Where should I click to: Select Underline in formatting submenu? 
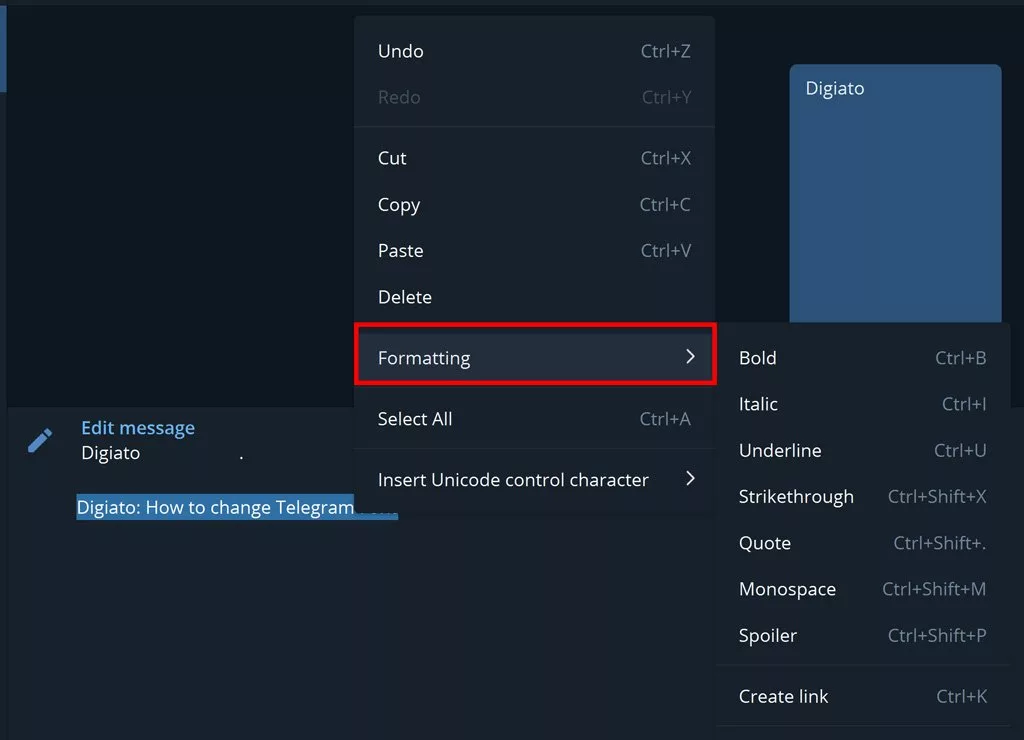780,451
